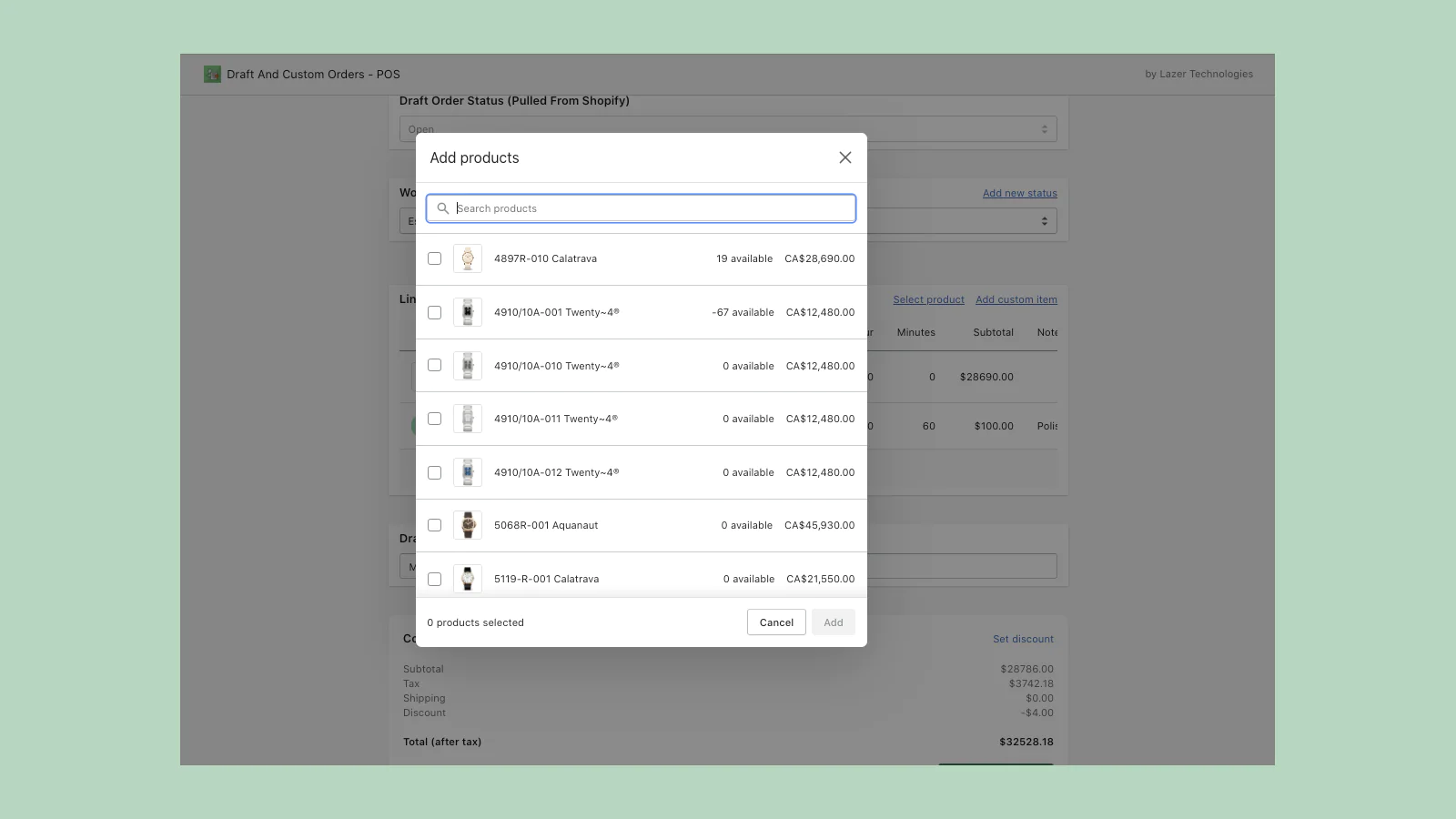Open the workflow status dropdown arrow
1456x819 pixels.
point(1045,221)
